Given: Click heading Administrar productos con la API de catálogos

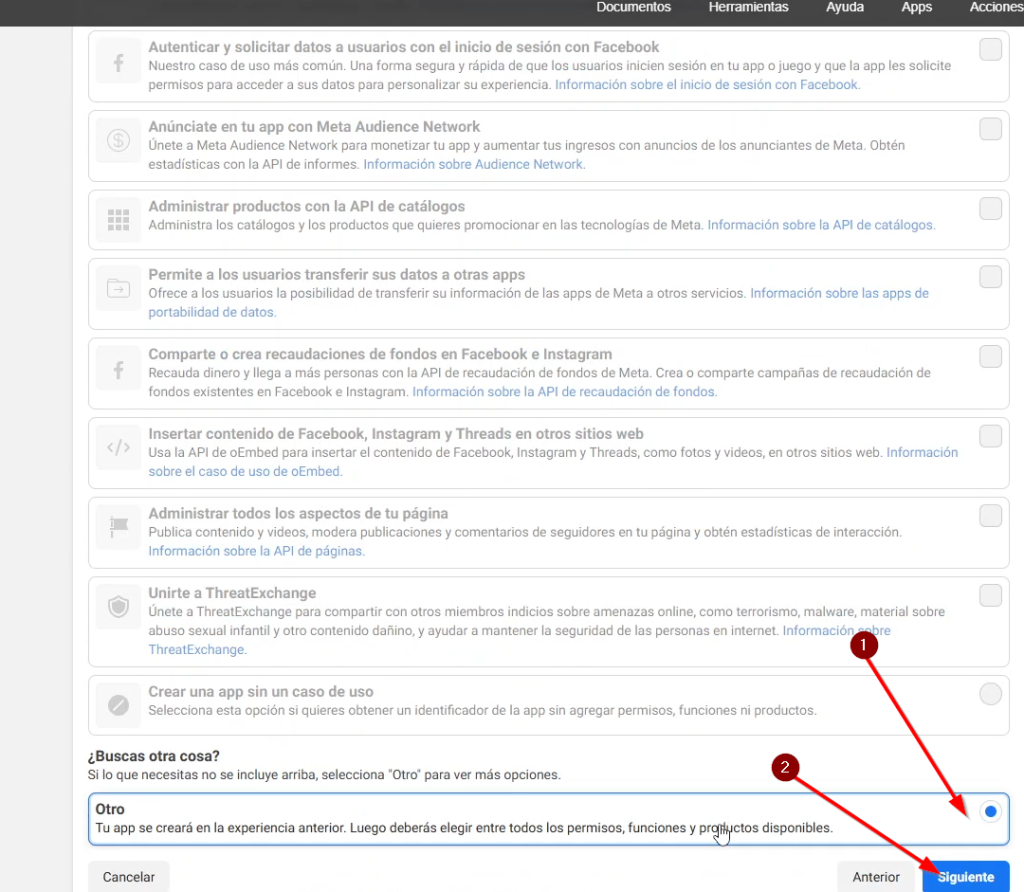Looking at the screenshot, I should click(306, 206).
